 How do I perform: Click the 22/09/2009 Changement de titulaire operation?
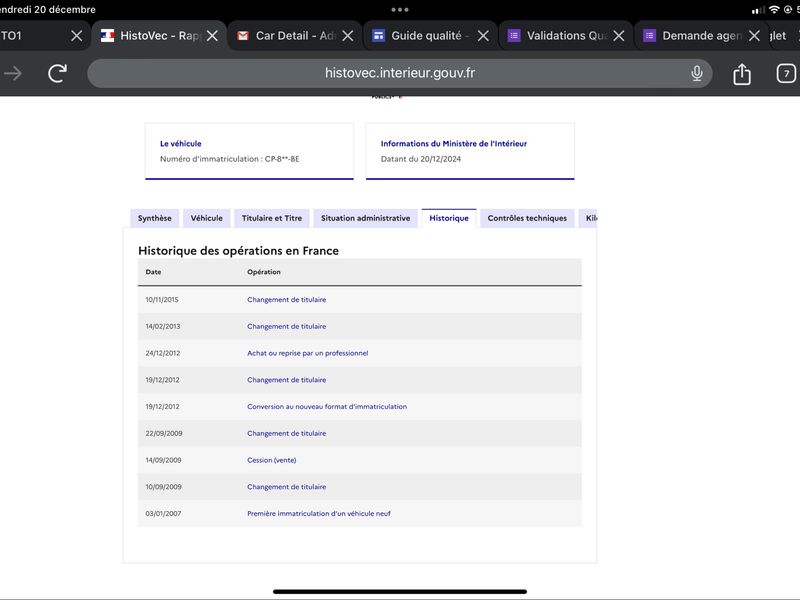point(287,434)
